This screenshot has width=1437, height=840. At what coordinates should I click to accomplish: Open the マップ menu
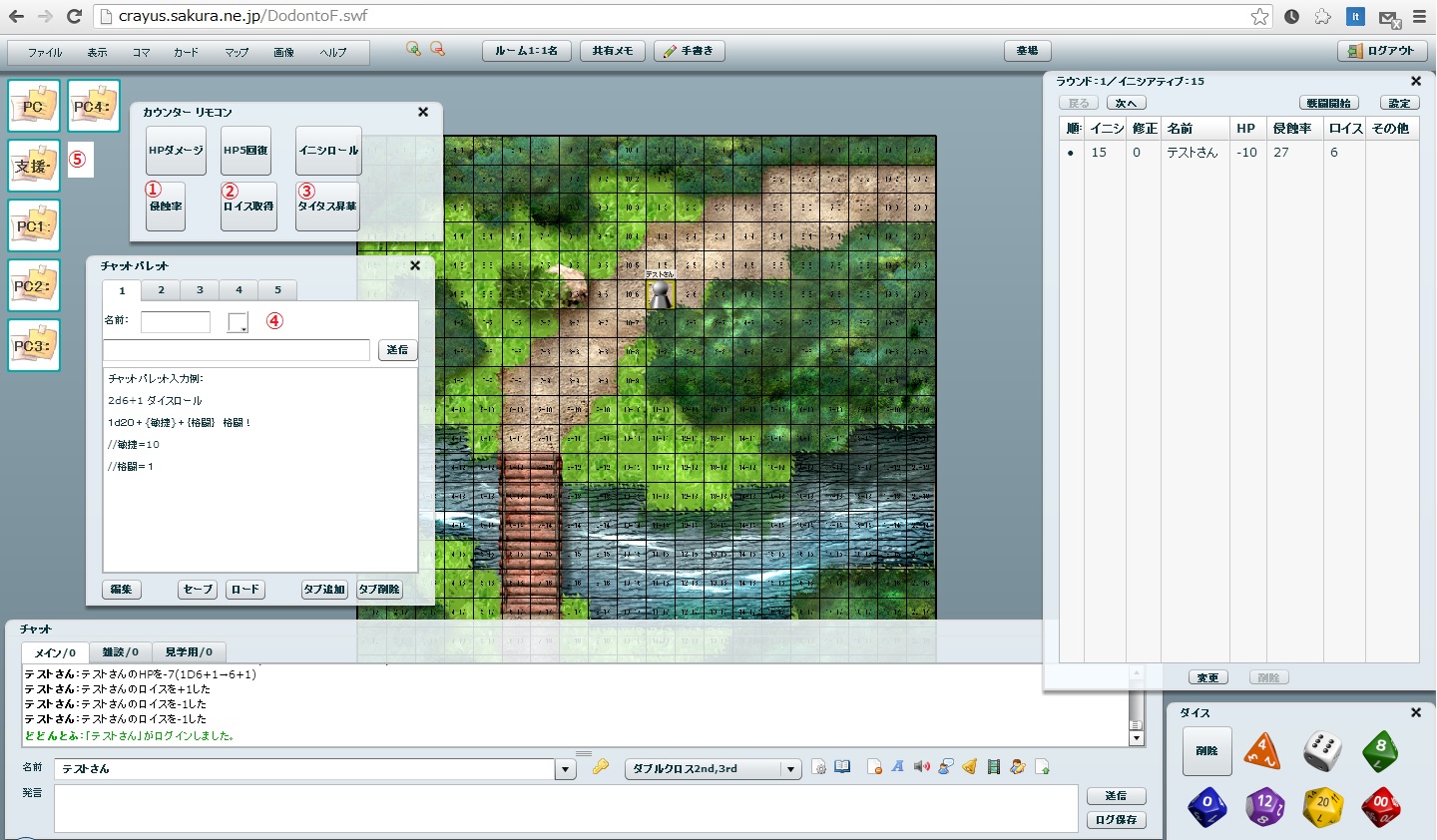click(237, 53)
